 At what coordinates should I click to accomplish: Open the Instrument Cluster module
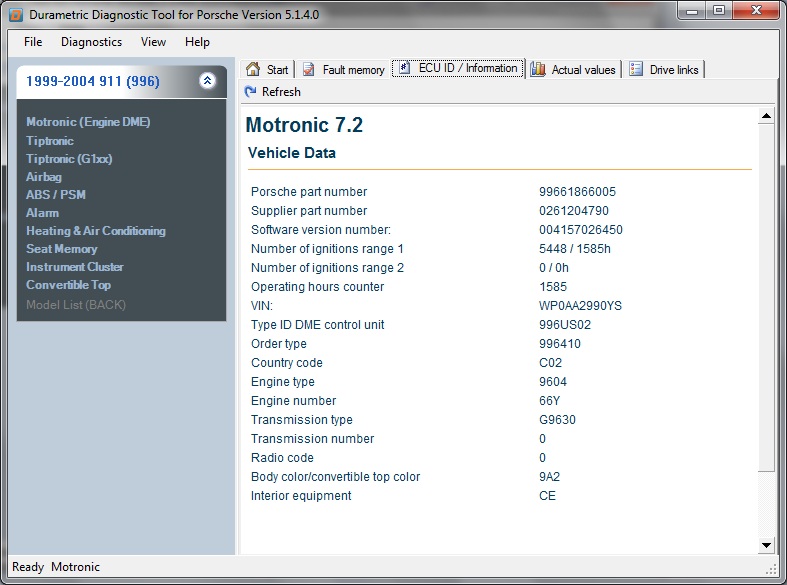coord(75,267)
